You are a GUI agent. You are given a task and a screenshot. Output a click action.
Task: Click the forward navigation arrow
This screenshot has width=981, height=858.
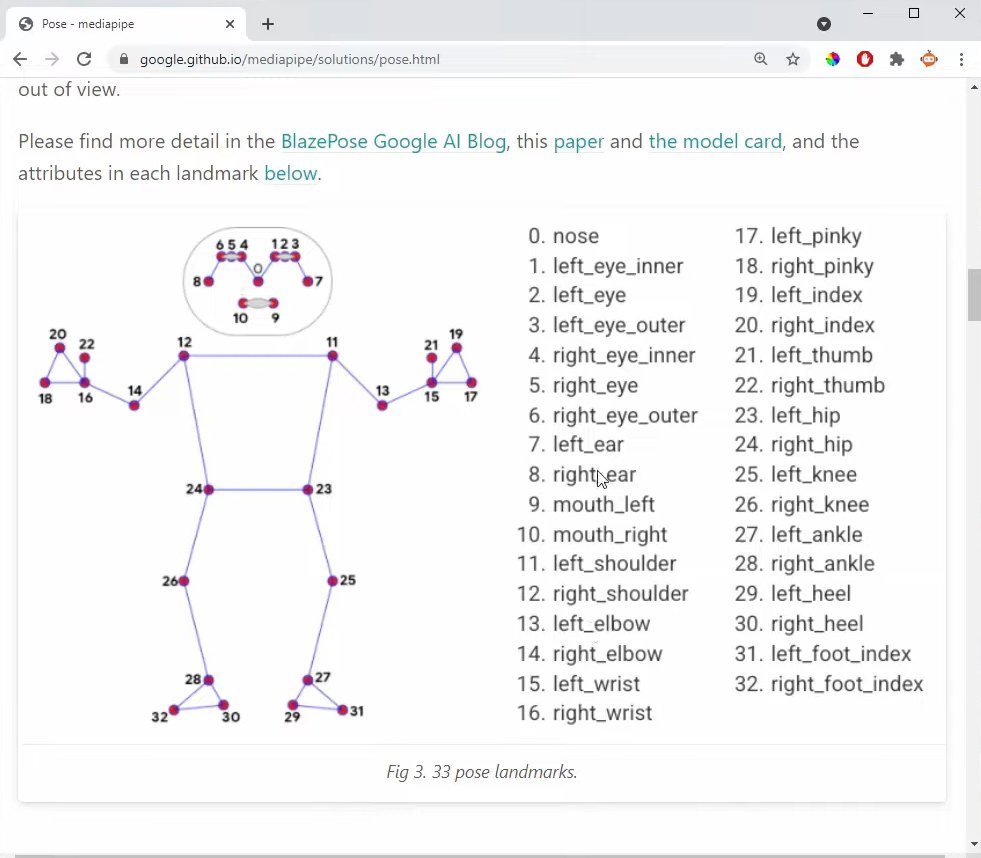pos(52,59)
